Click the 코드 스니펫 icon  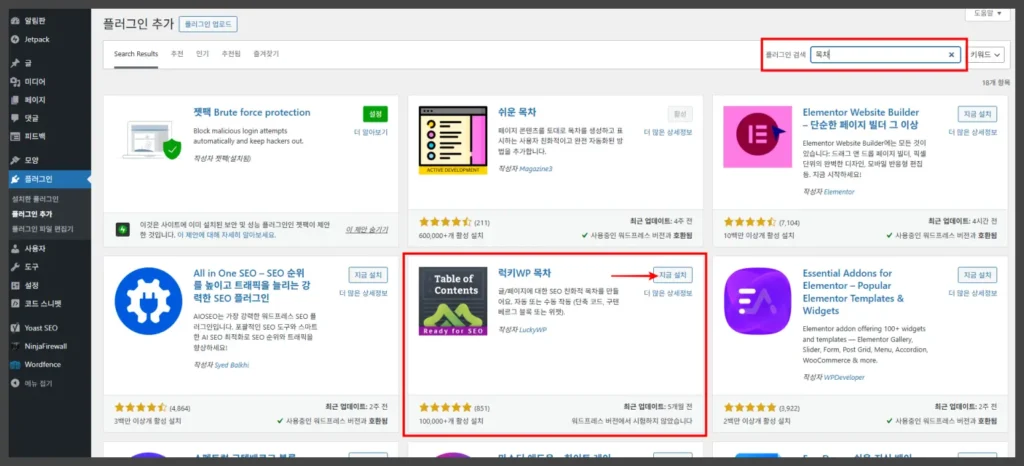coord(16,303)
